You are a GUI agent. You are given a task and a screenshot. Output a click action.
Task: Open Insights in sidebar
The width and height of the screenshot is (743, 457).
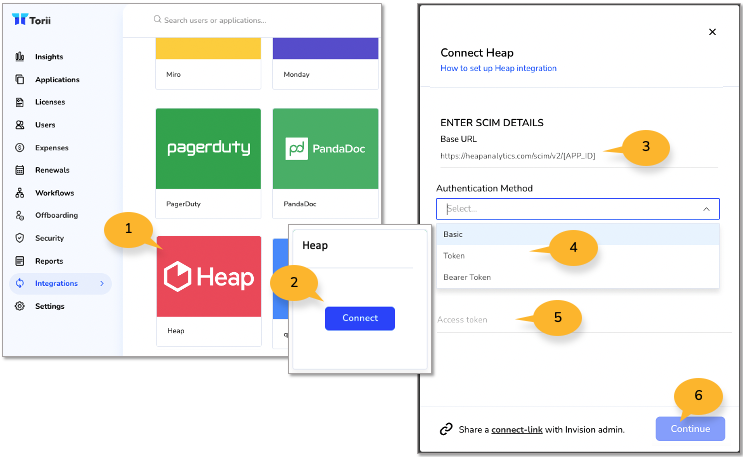[x=49, y=56]
